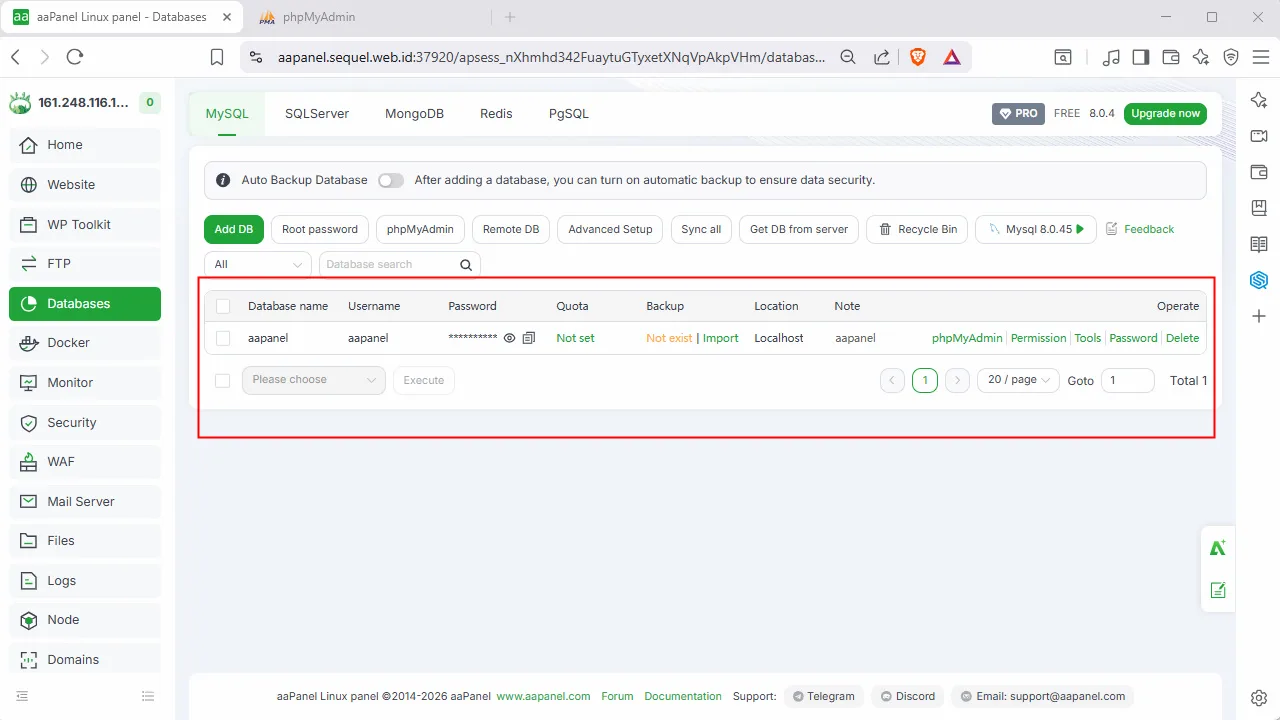The image size is (1280, 720).
Task: Copy the aapanel database password
Action: point(529,338)
